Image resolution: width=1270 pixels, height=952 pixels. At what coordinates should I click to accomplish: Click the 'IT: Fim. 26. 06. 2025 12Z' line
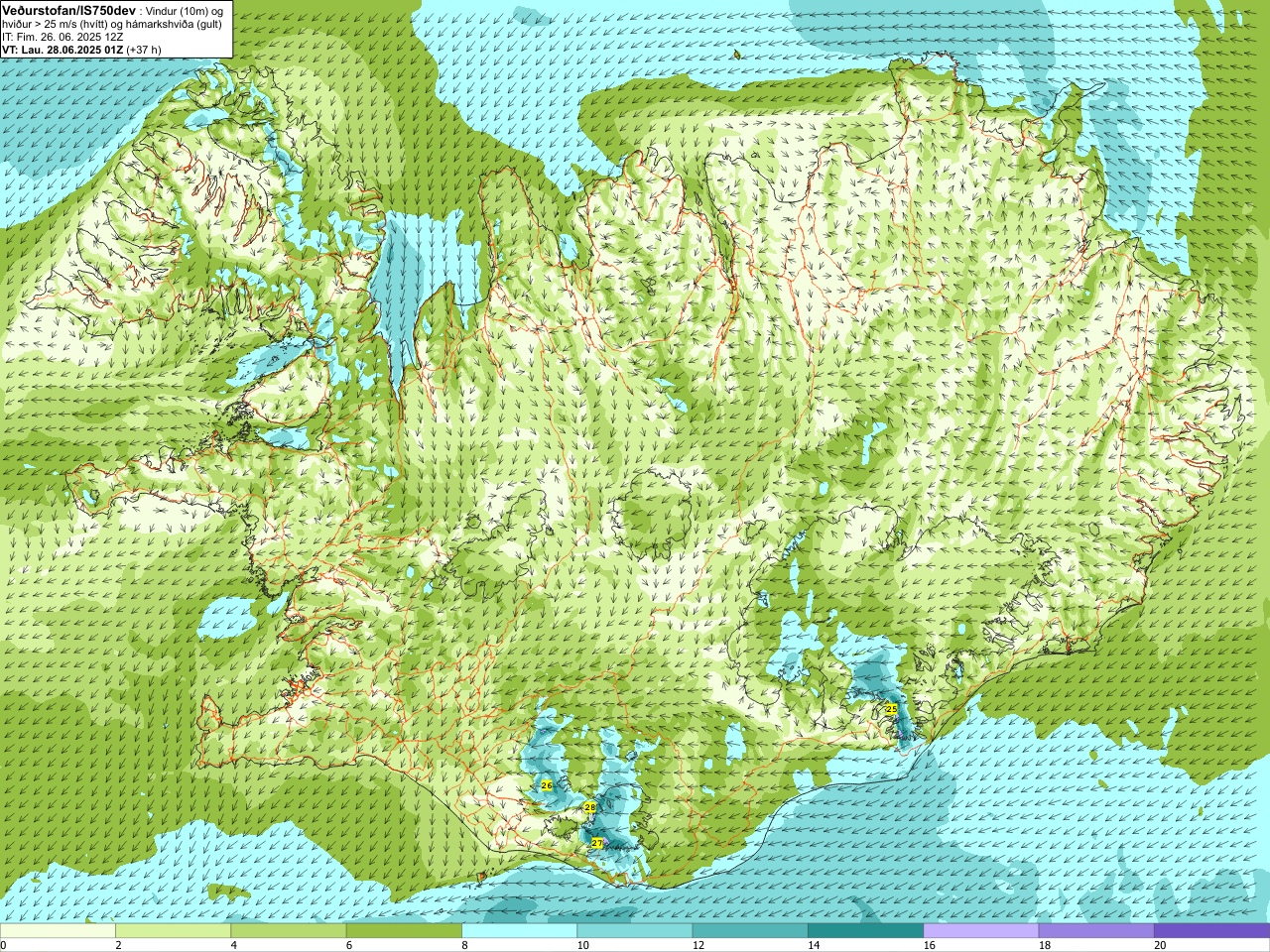coord(63,37)
